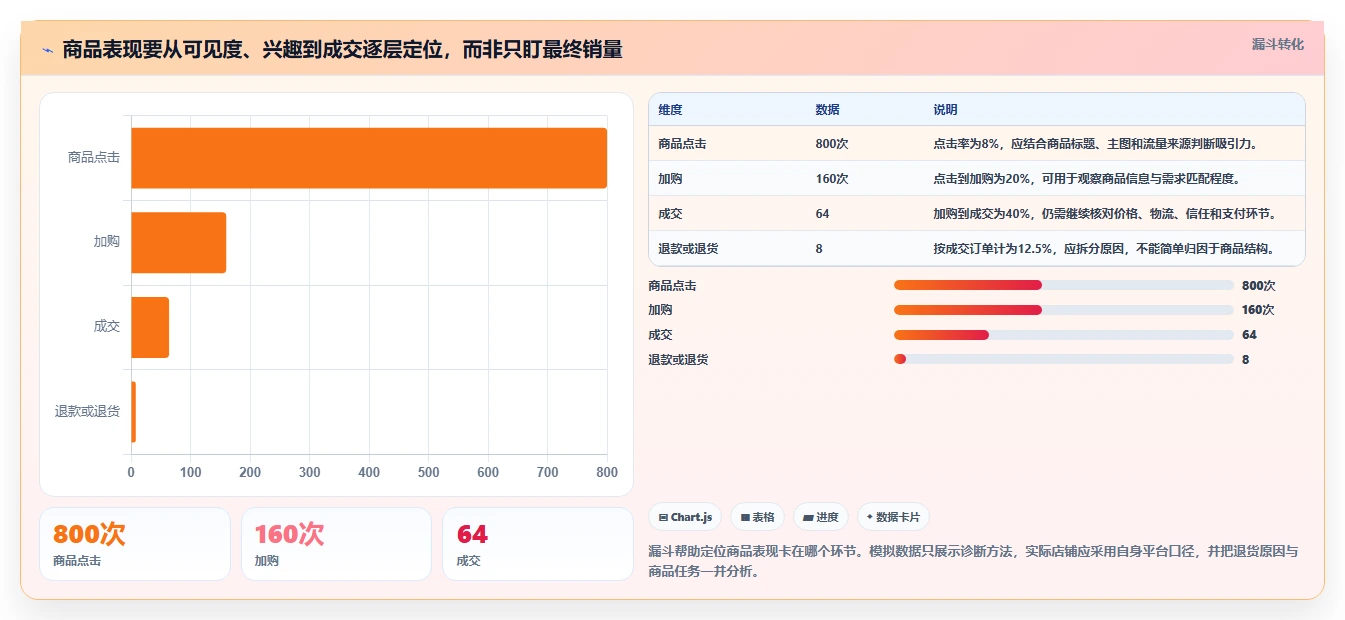Click the 退款或退货 label beside the progress bar
1345x620 pixels.
pos(678,359)
